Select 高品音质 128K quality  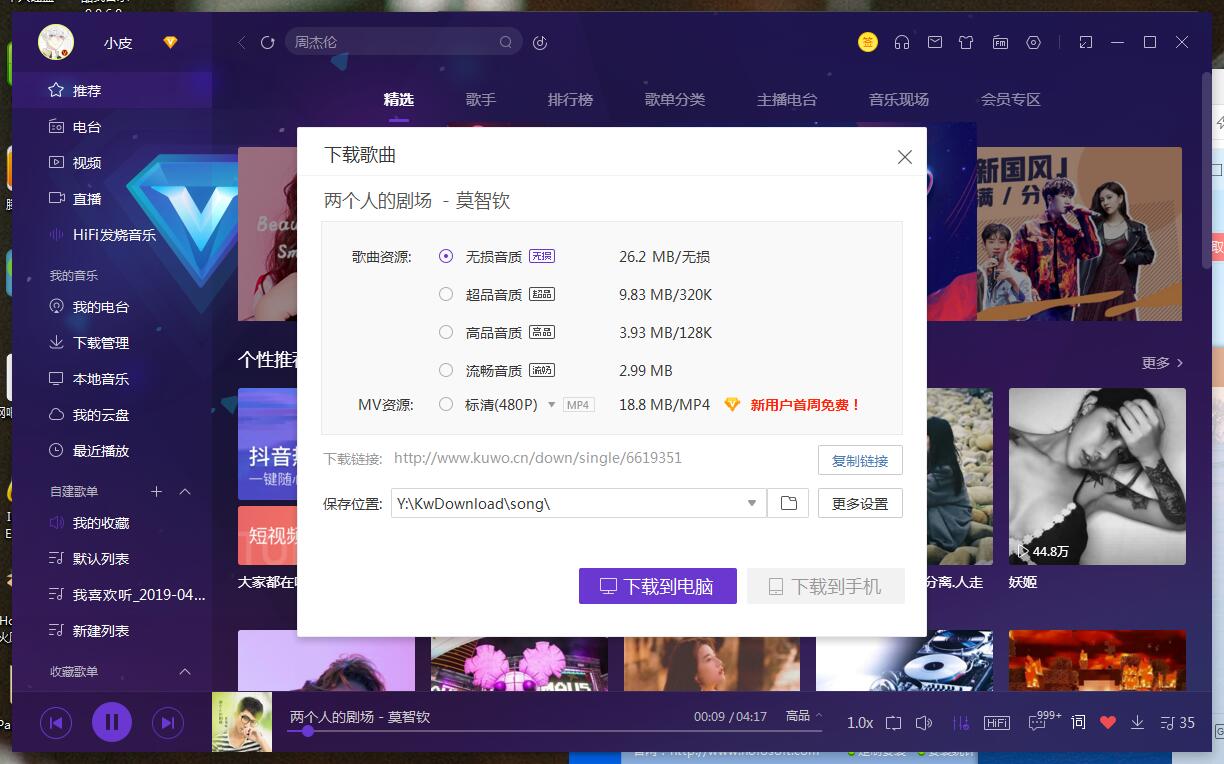click(446, 332)
